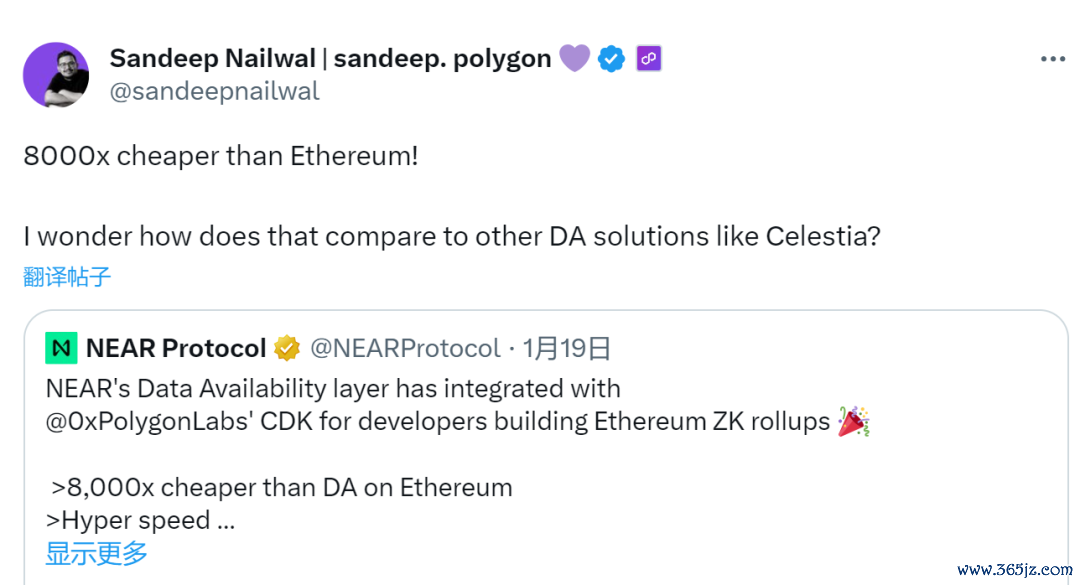Click the "8000x cheaper than Ethereum!" text
The width and height of the screenshot is (1080, 585).
221,157
